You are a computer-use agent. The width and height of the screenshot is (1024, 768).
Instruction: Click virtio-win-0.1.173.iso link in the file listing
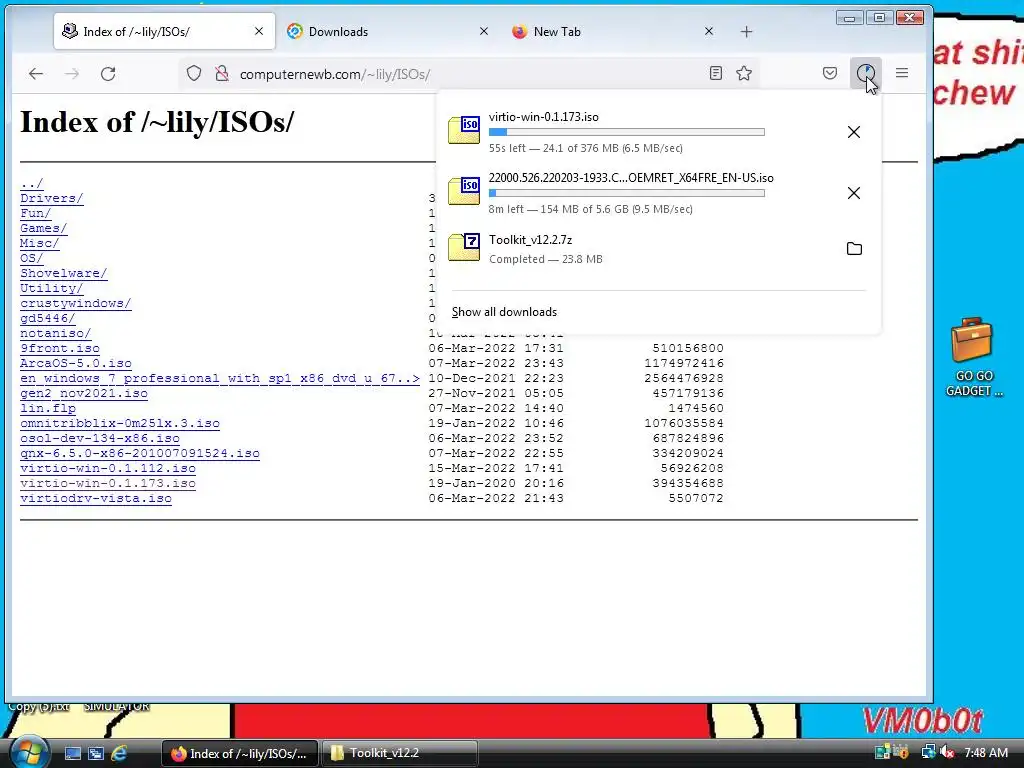(x=108, y=484)
